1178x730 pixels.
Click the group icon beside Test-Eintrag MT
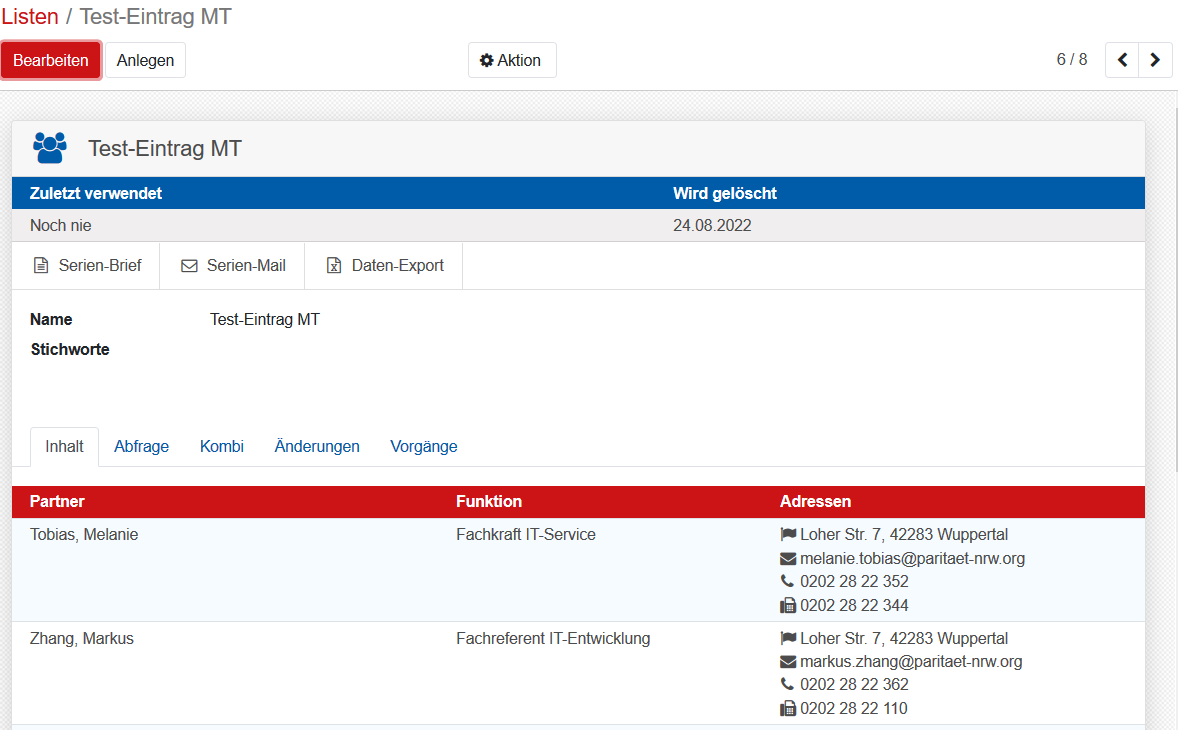click(x=49, y=148)
